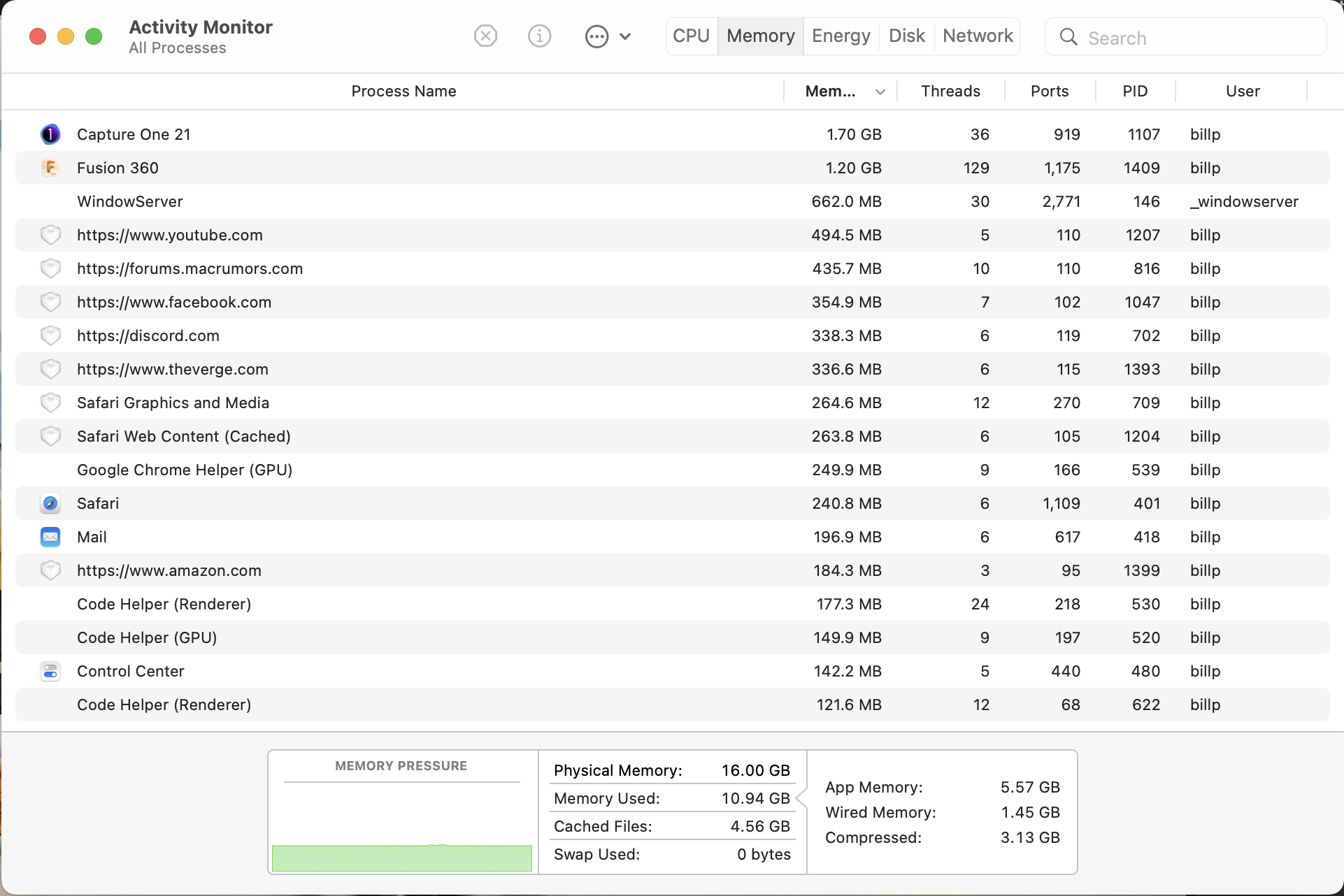The height and width of the screenshot is (896, 1344).
Task: Click the 662.0 MB memory value
Action: tap(846, 201)
